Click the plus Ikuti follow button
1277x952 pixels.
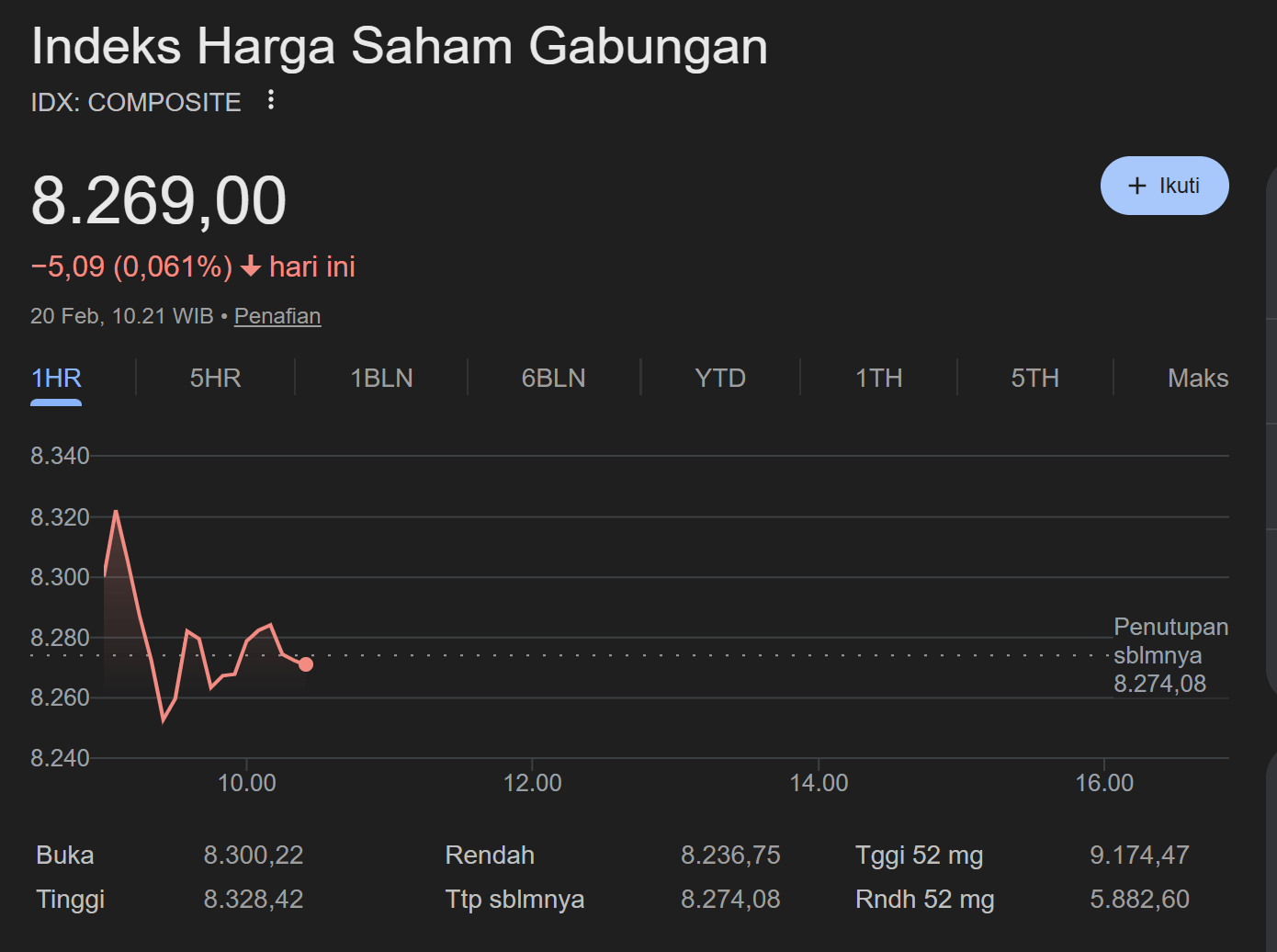click(1164, 186)
